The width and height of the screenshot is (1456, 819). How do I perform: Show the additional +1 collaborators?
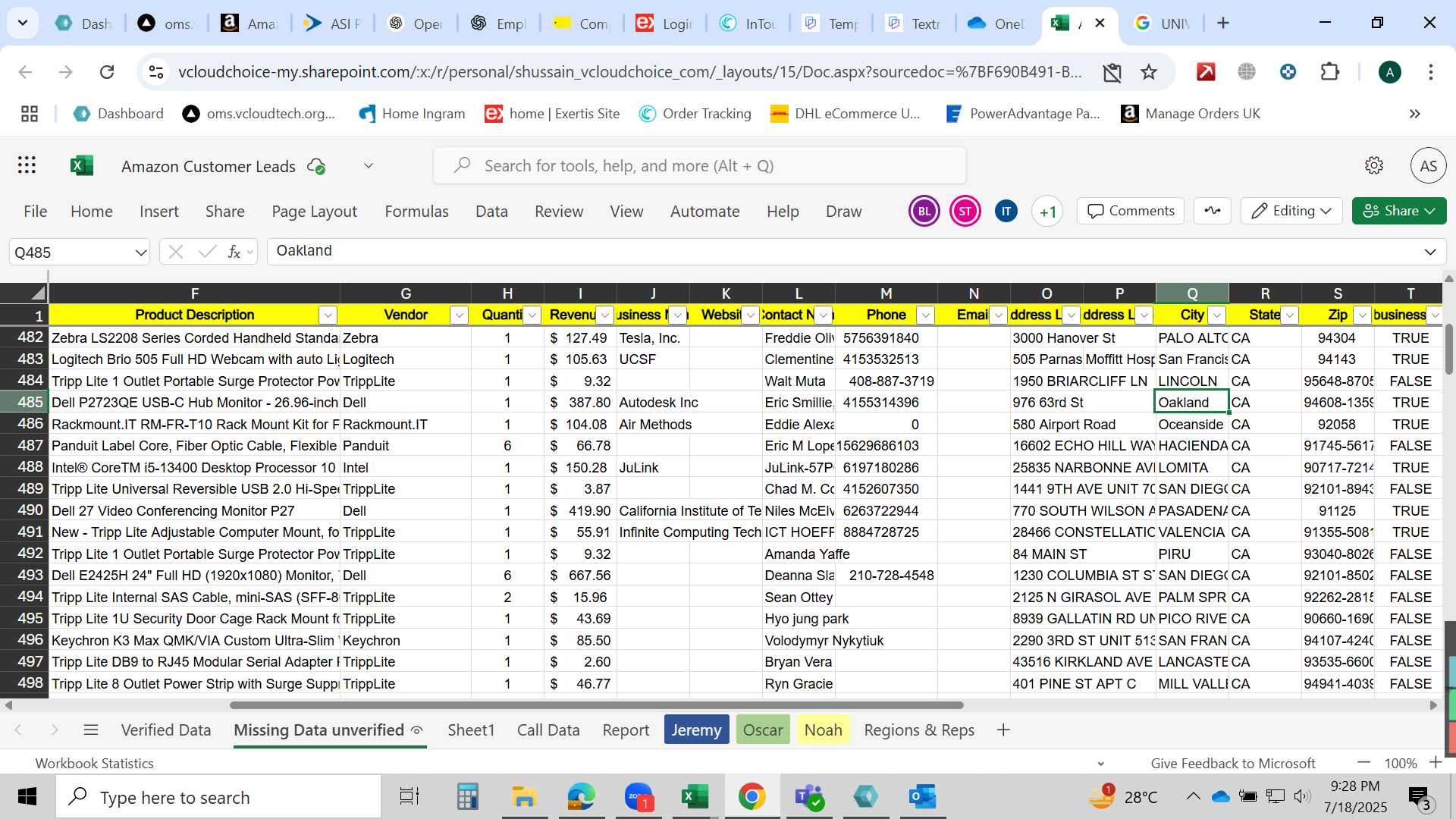coord(1047,212)
